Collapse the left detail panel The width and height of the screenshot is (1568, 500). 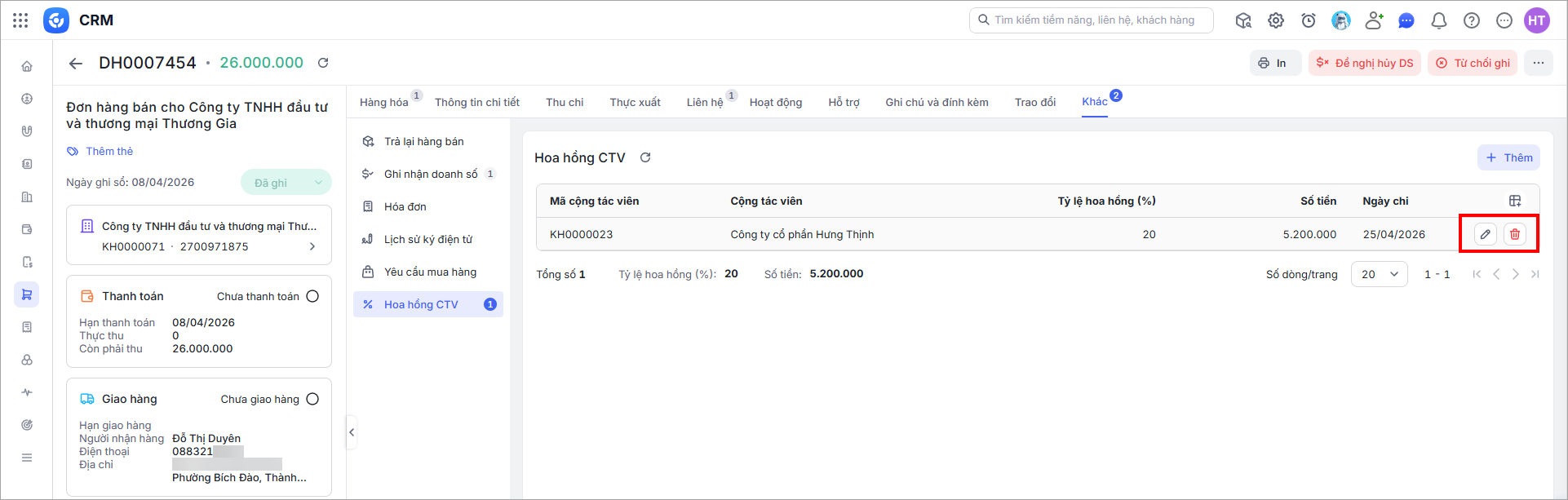[352, 432]
